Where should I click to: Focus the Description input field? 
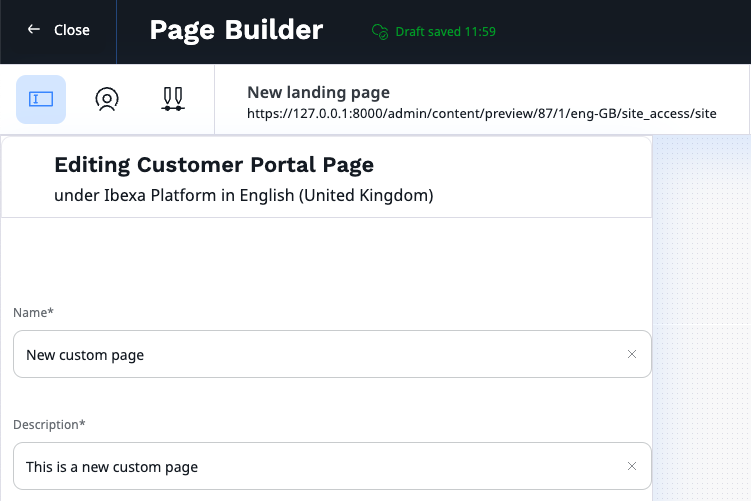tap(310, 466)
